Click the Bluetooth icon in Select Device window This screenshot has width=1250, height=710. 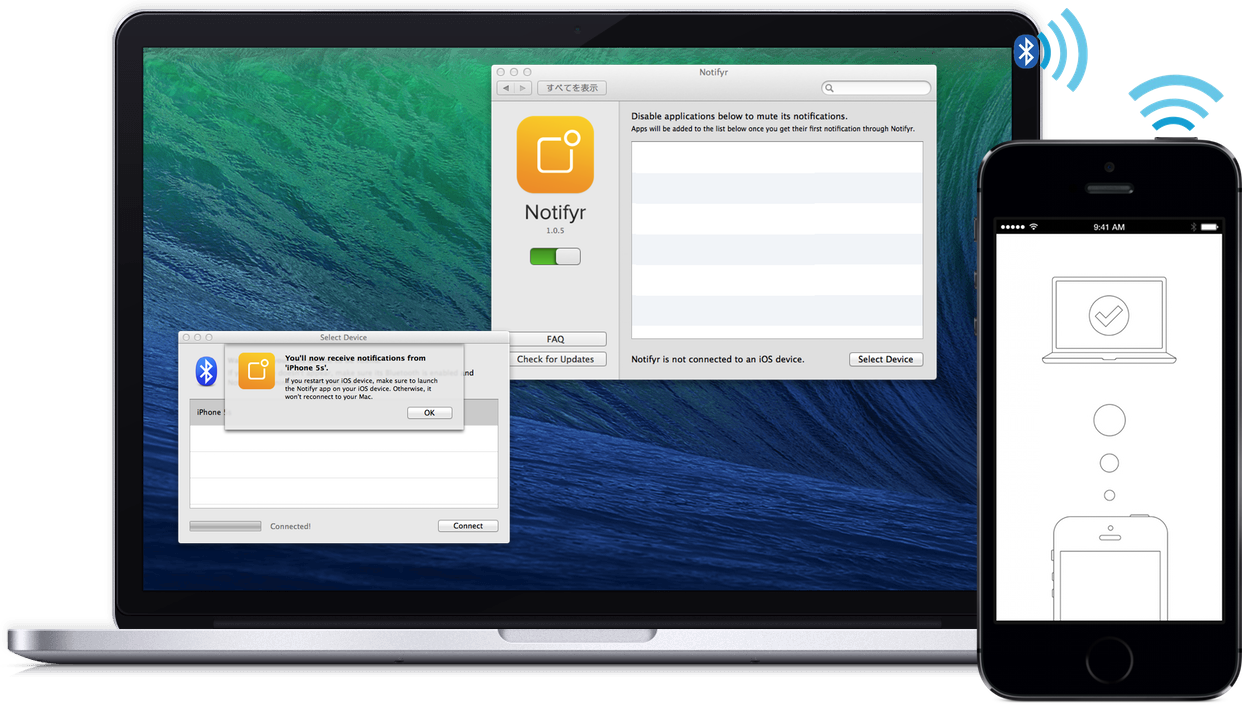click(x=206, y=371)
